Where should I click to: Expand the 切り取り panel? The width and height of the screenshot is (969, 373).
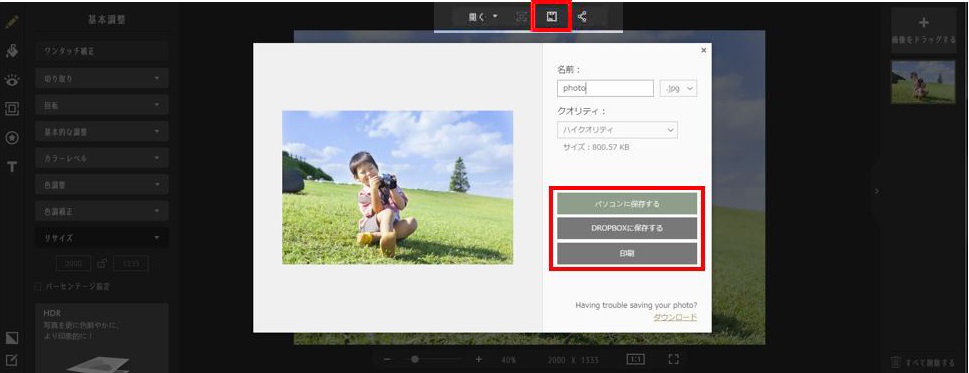pos(102,79)
